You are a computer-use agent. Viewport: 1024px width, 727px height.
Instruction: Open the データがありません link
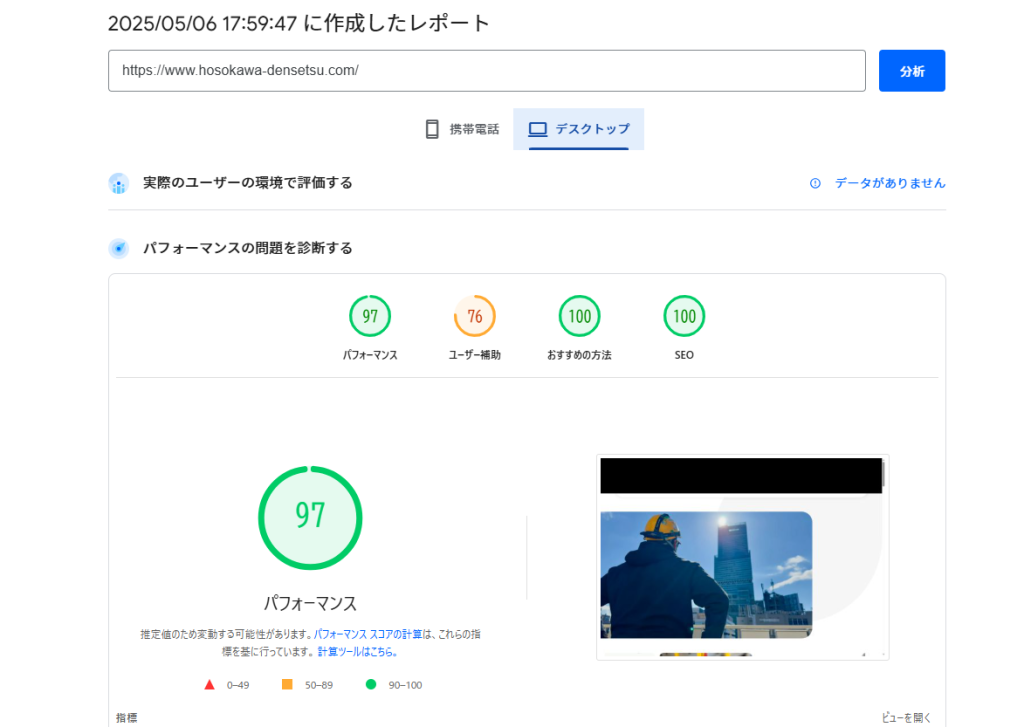(x=889, y=184)
